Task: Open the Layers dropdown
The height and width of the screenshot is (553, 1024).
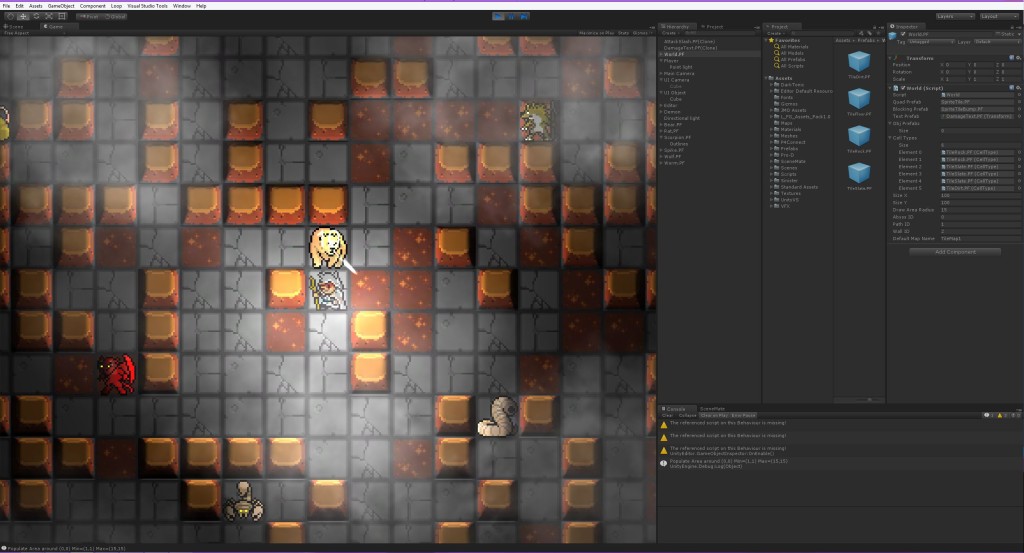Action: click(955, 16)
